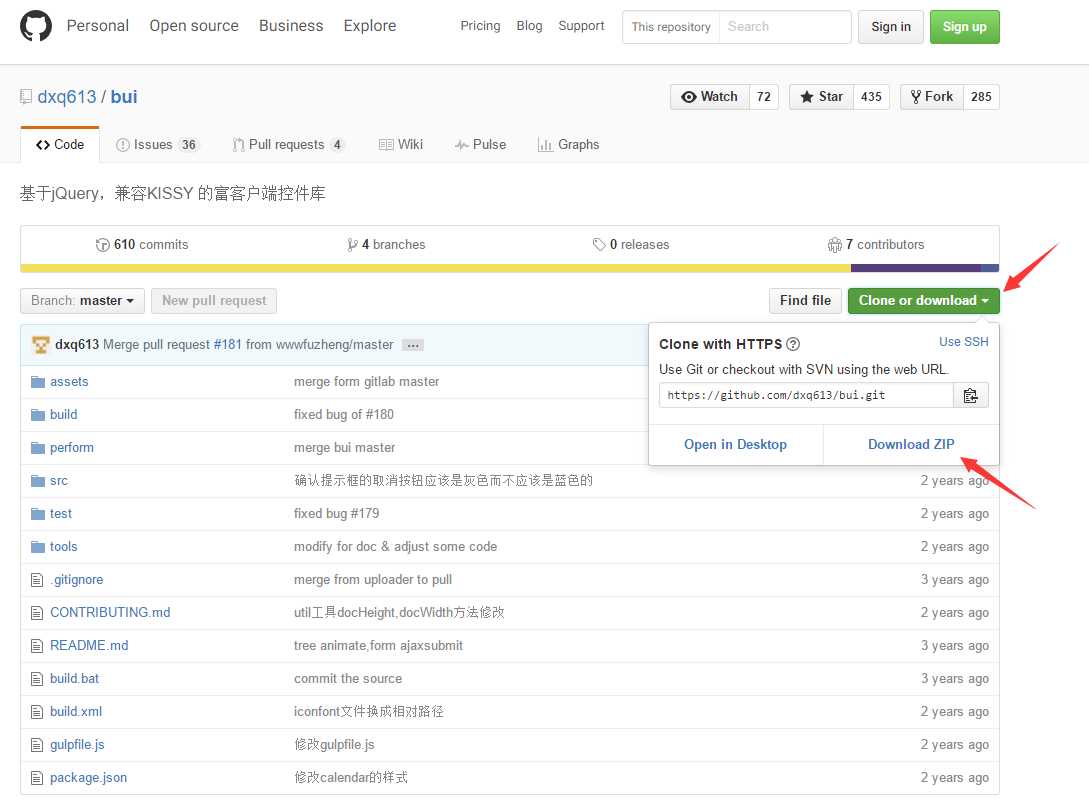The image size is (1089, 804).
Task: Click the gulpfile.js file icon
Action: coord(37,745)
